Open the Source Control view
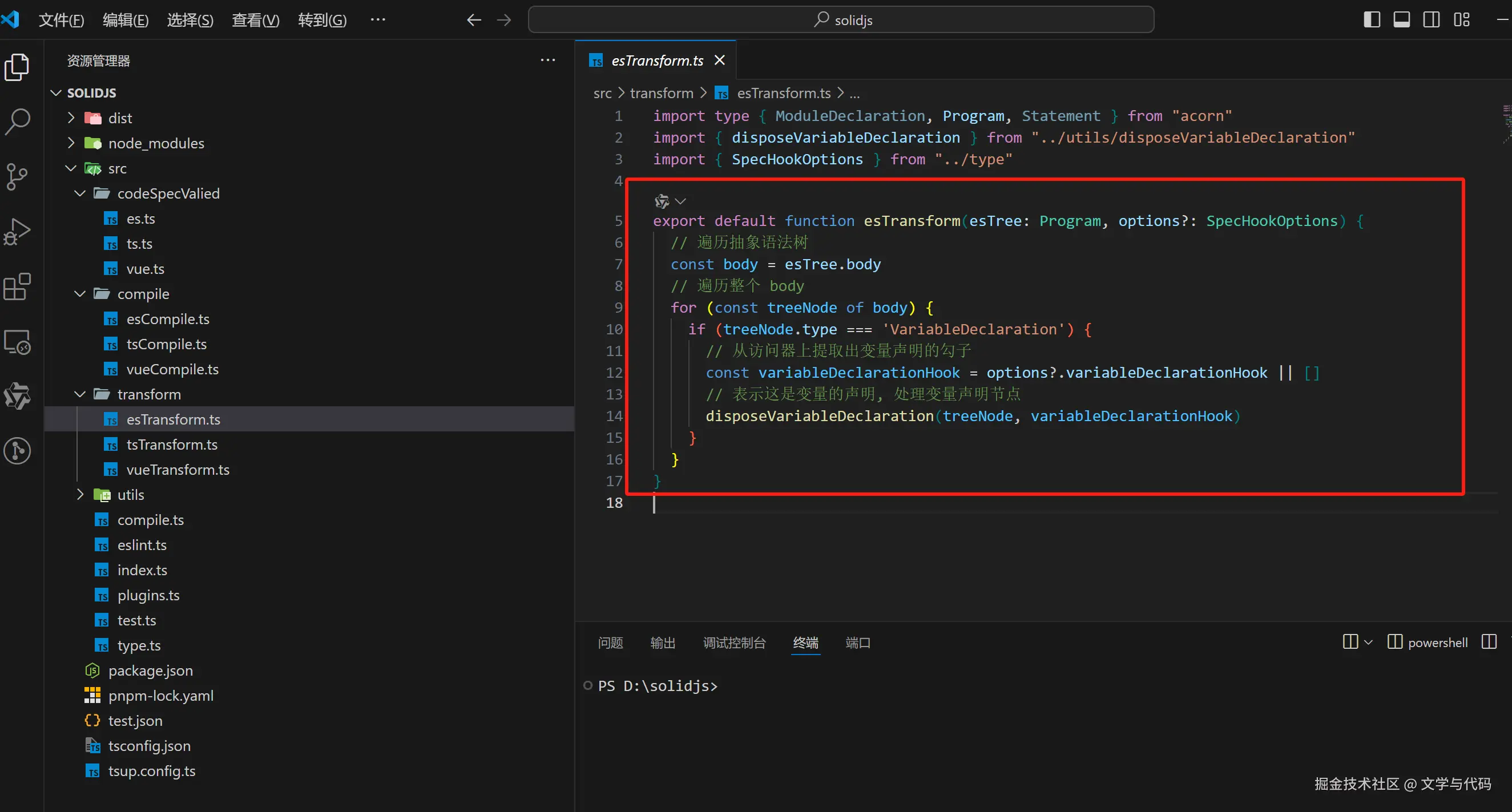This screenshot has width=1512, height=812. coord(18,176)
